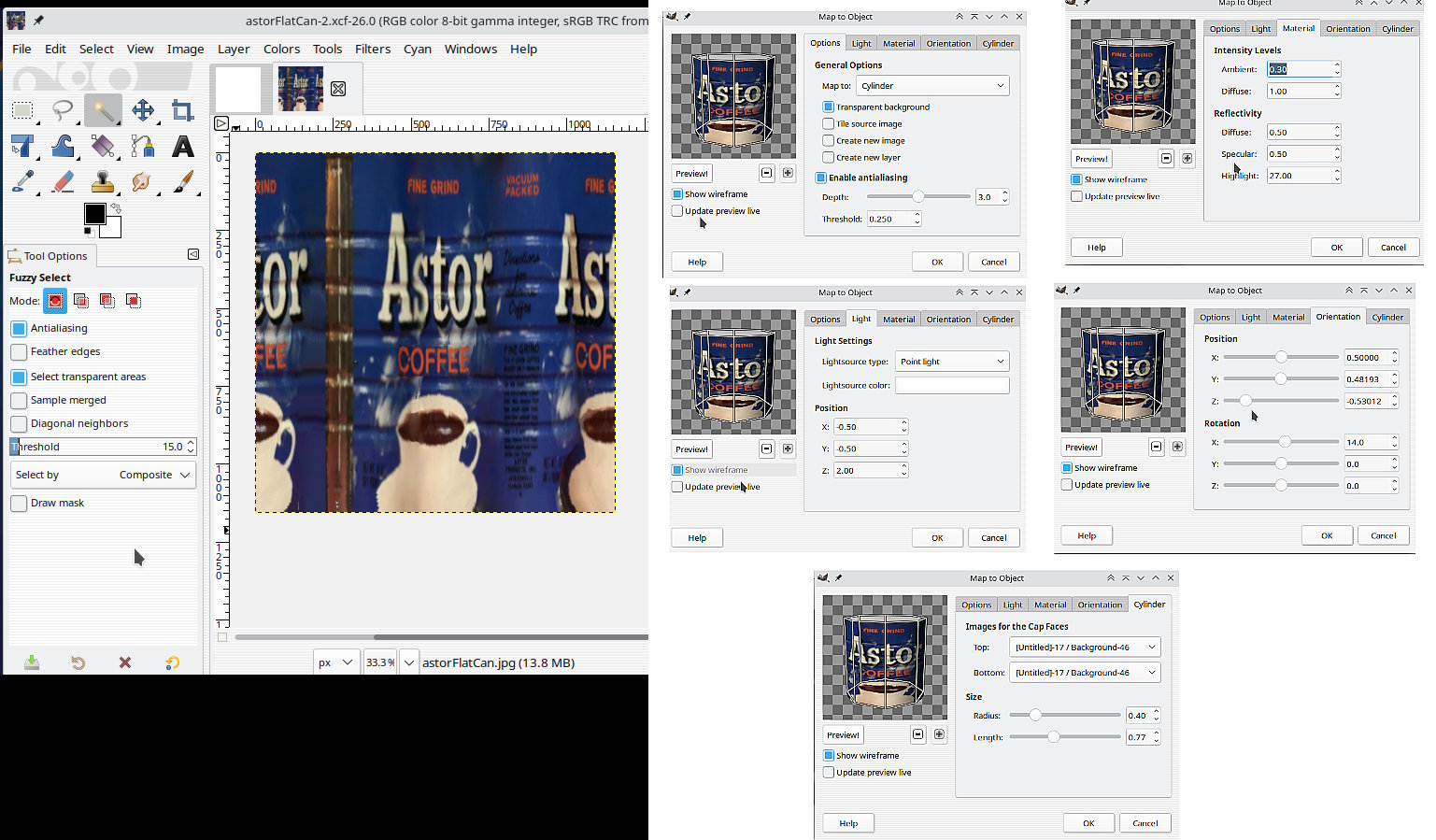This screenshot has width=1436, height=840.
Task: Switch to Options tab in Orientation-tab dialog
Action: point(1215,317)
